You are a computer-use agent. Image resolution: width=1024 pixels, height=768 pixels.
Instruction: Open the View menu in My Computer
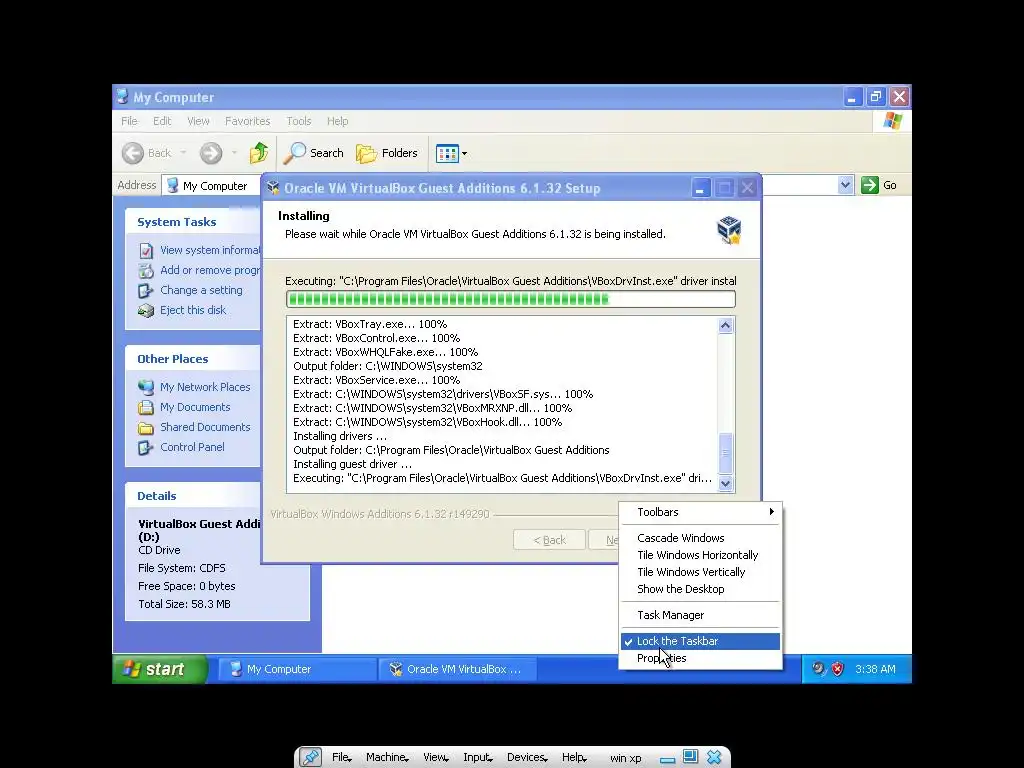(x=199, y=121)
